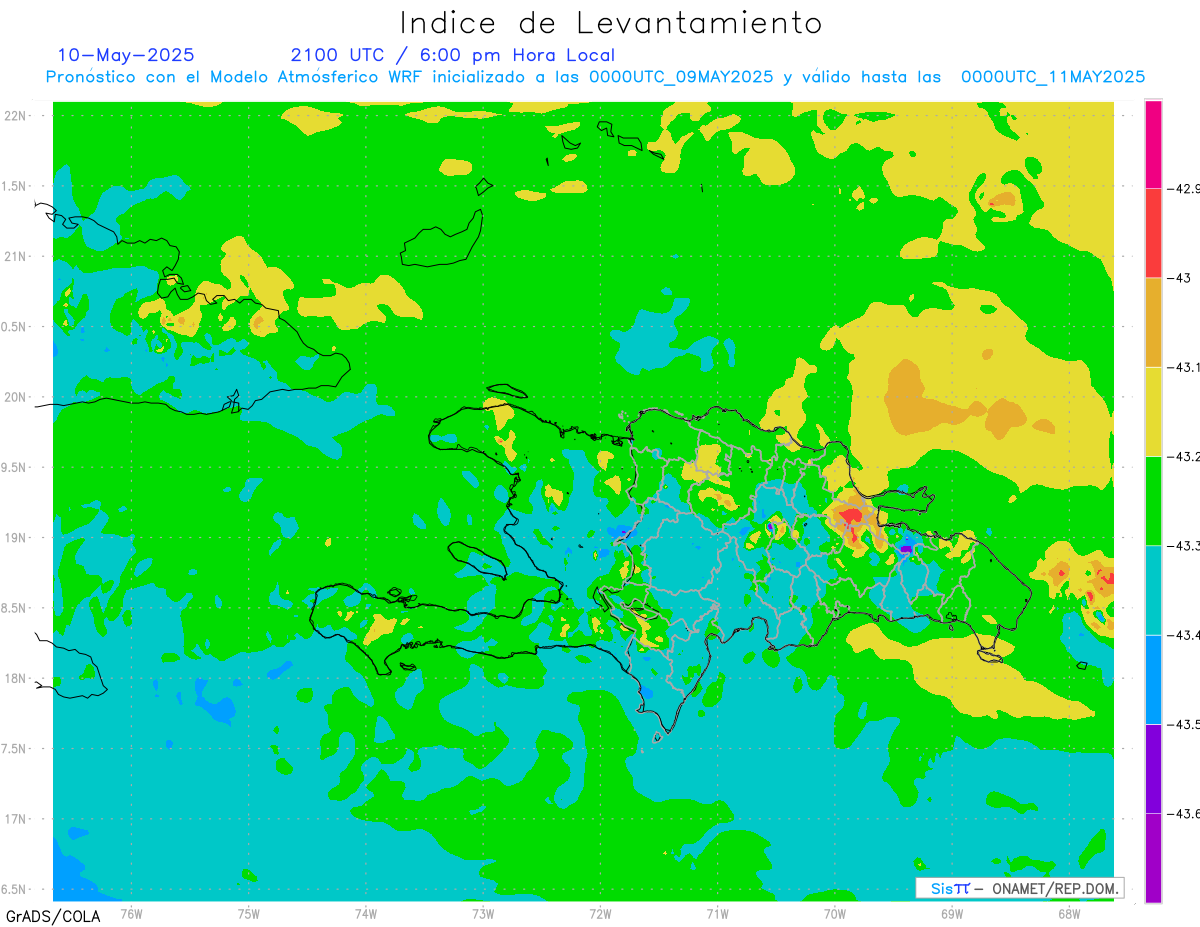This screenshot has height=927, width=1200.
Task: Click longitude label '69W'
Action: pyautogui.click(x=952, y=913)
